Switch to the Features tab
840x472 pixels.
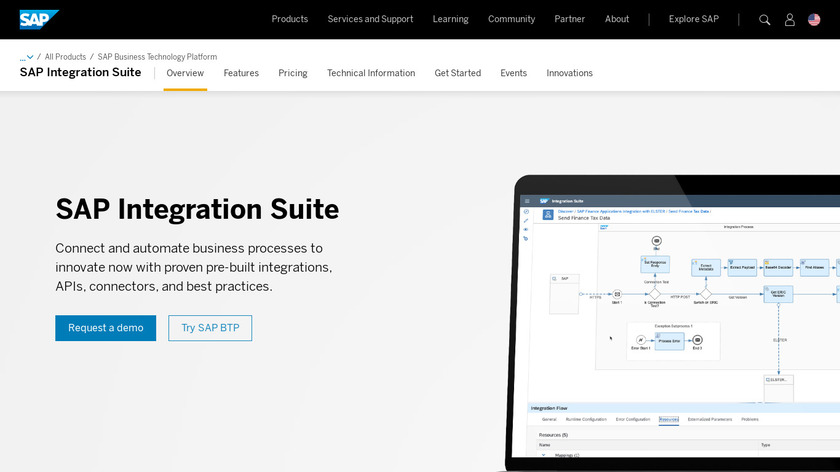click(241, 73)
